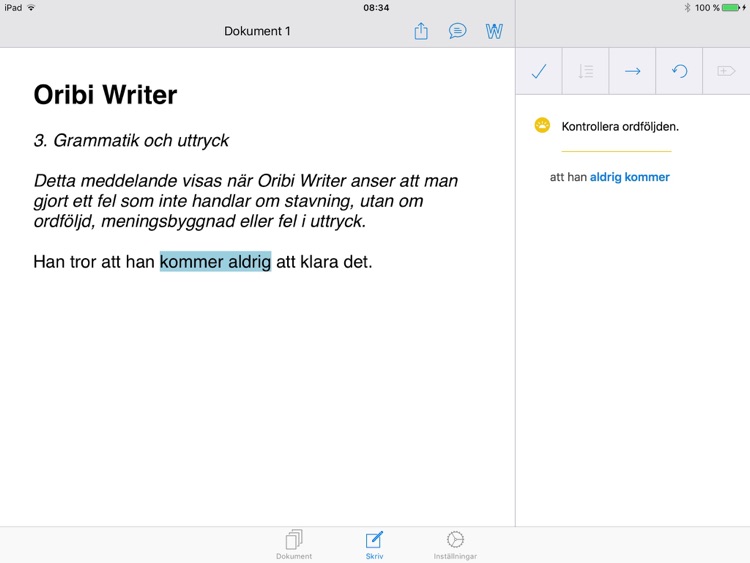Tap the share icon in the top bar
This screenshot has height=563, width=750.
(x=421, y=31)
